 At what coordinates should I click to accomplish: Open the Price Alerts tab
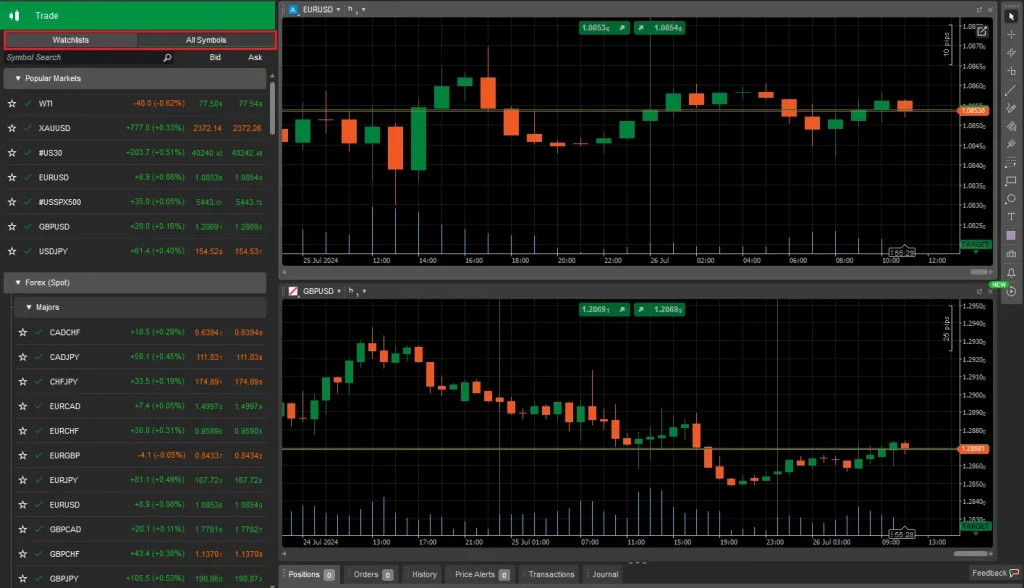click(481, 574)
